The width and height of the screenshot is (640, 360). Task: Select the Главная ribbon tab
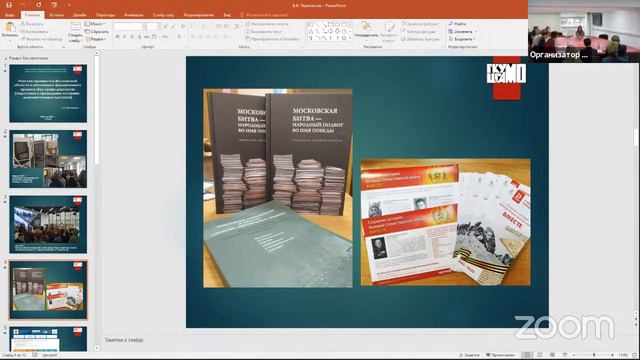(32, 15)
